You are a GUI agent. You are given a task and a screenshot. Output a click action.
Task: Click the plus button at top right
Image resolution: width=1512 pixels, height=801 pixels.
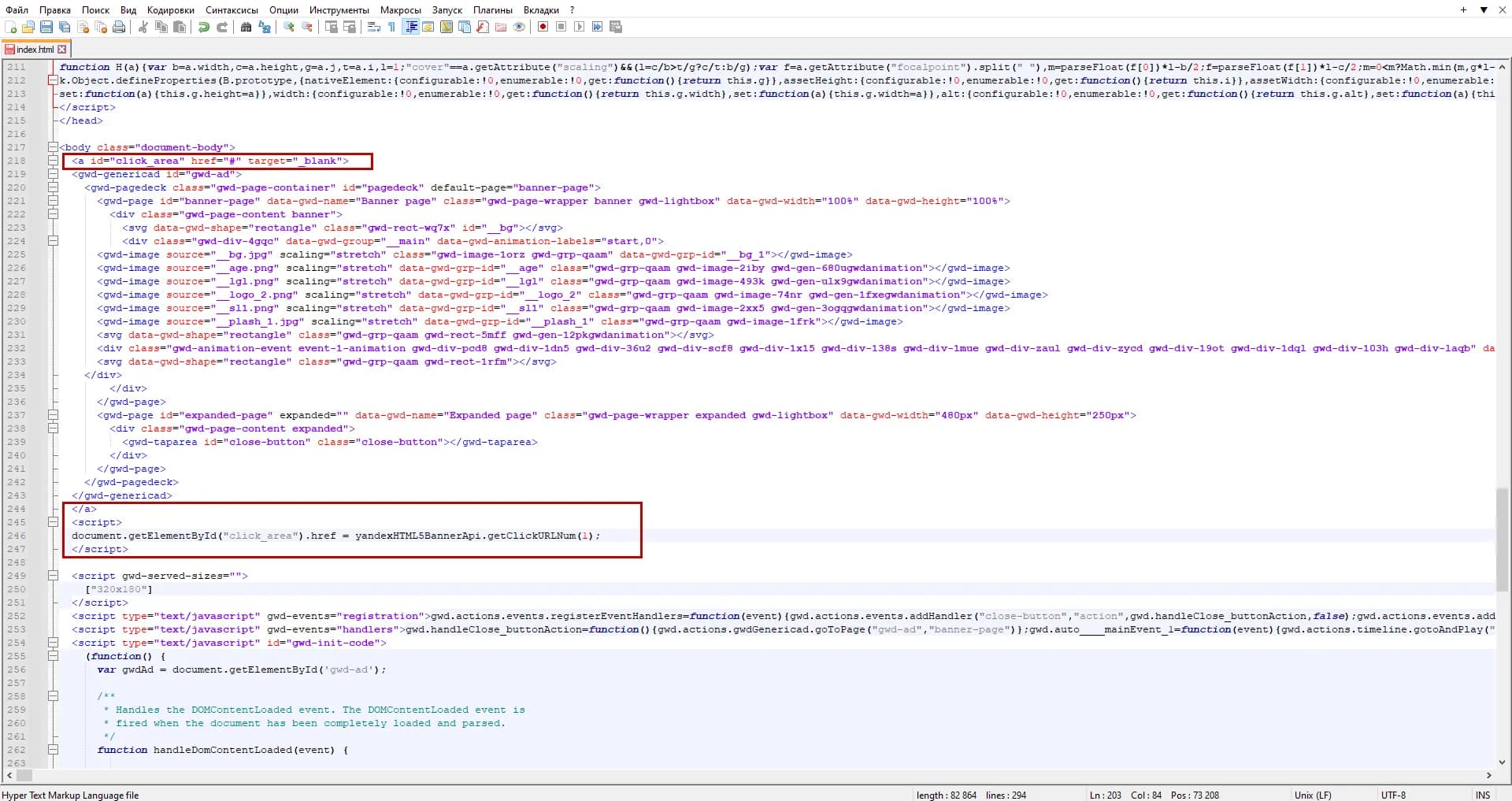[x=1463, y=9]
